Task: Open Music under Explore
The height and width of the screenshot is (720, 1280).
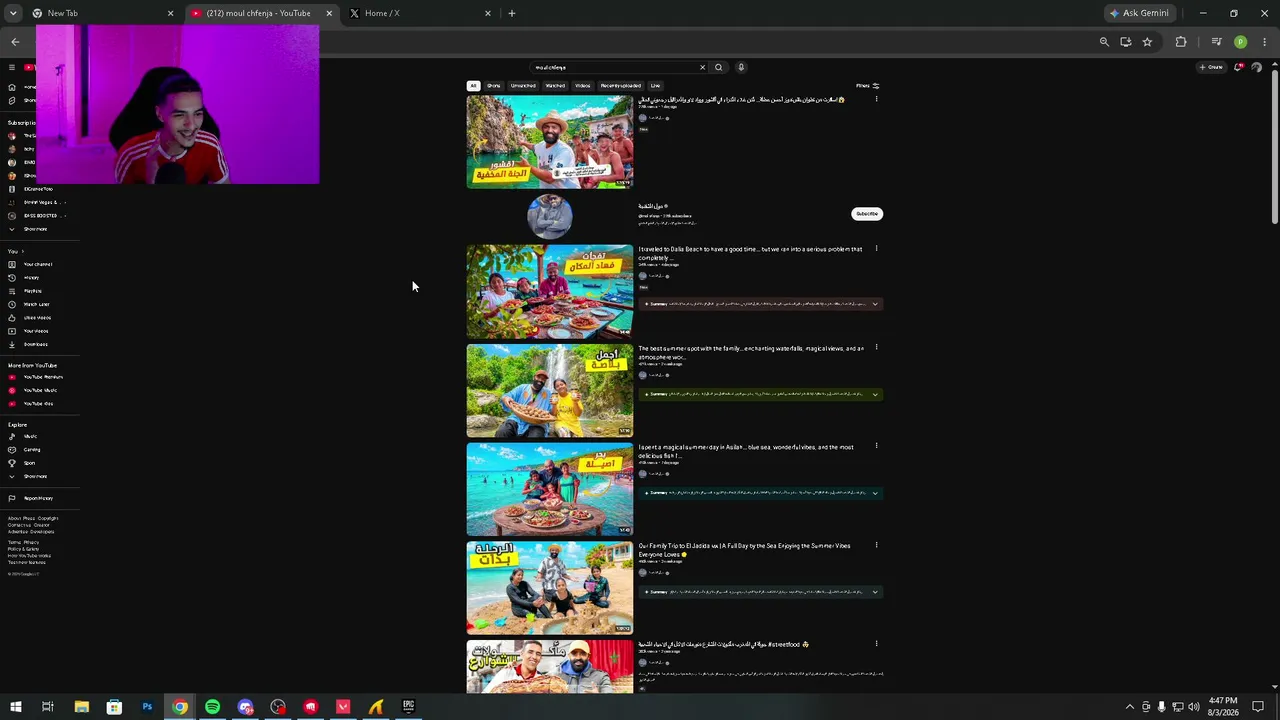Action: tap(30, 436)
